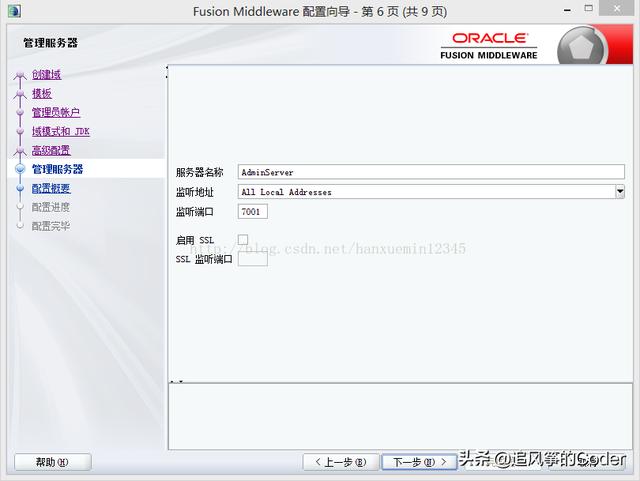Jump to 域模式和 JDK step
The width and height of the screenshot is (640, 481).
coord(61,131)
